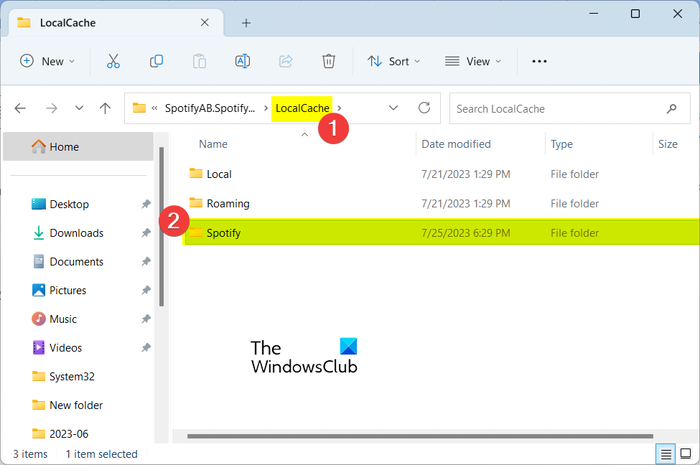Click the Copy icon in toolbar
This screenshot has width=700, height=465.
coord(156,61)
